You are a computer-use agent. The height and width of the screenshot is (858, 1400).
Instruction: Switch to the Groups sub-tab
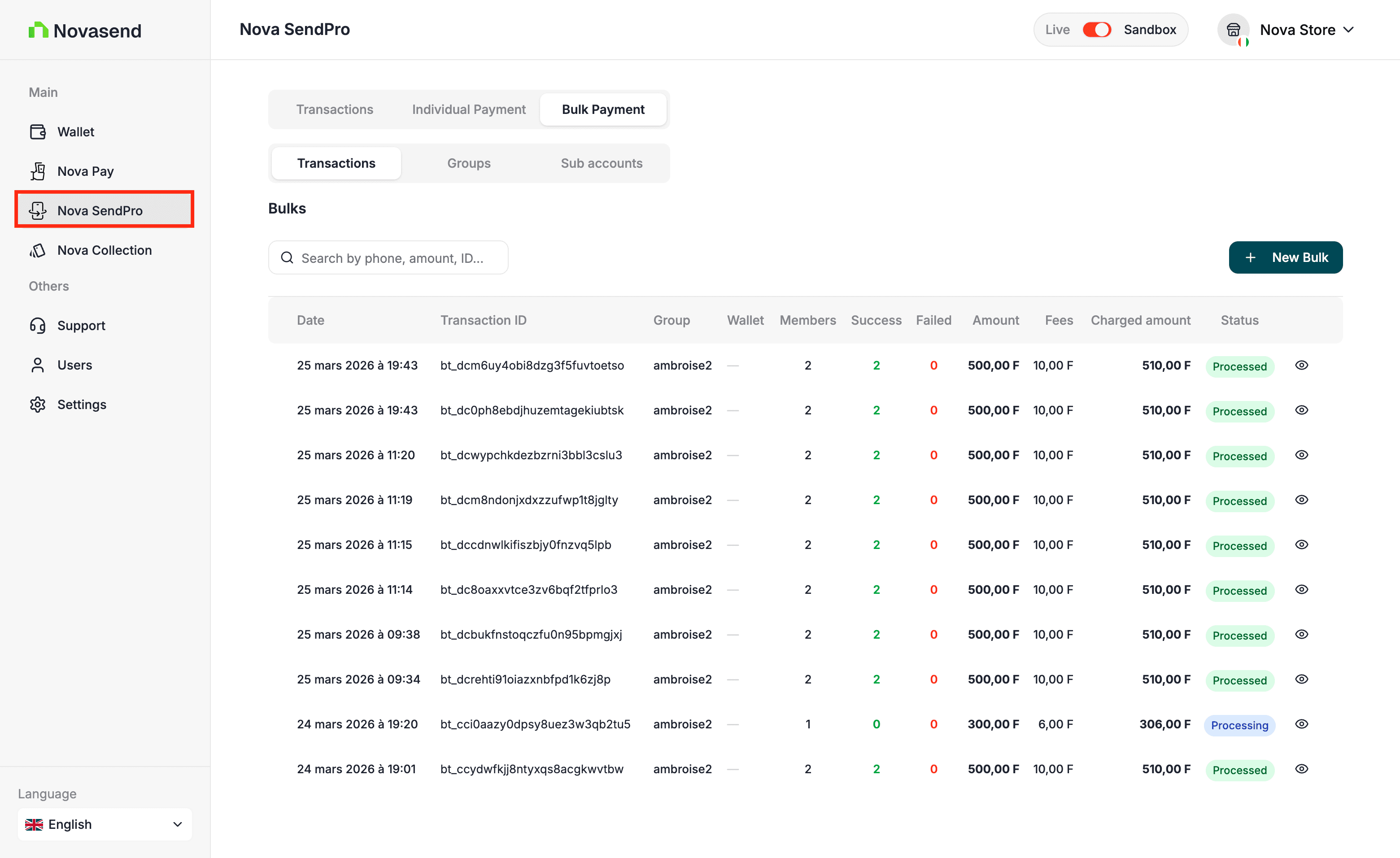click(x=469, y=163)
